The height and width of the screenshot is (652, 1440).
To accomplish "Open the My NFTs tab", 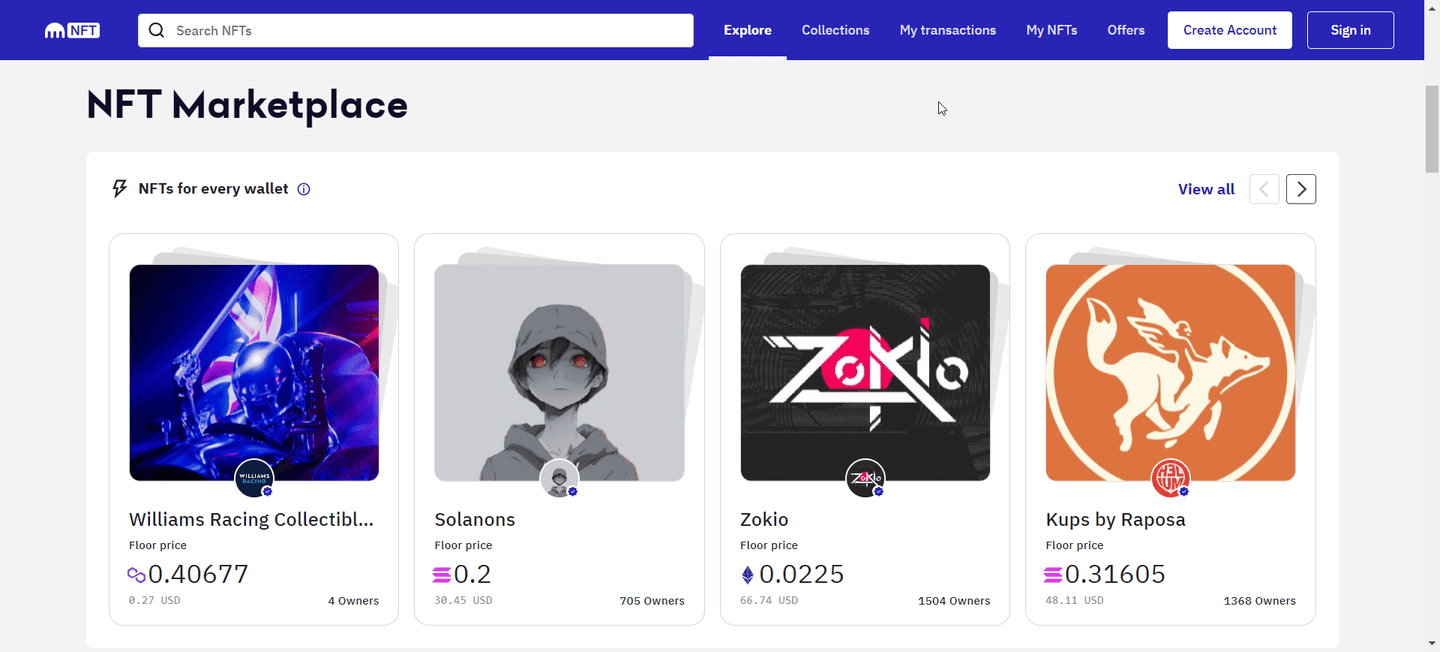I will tap(1051, 30).
